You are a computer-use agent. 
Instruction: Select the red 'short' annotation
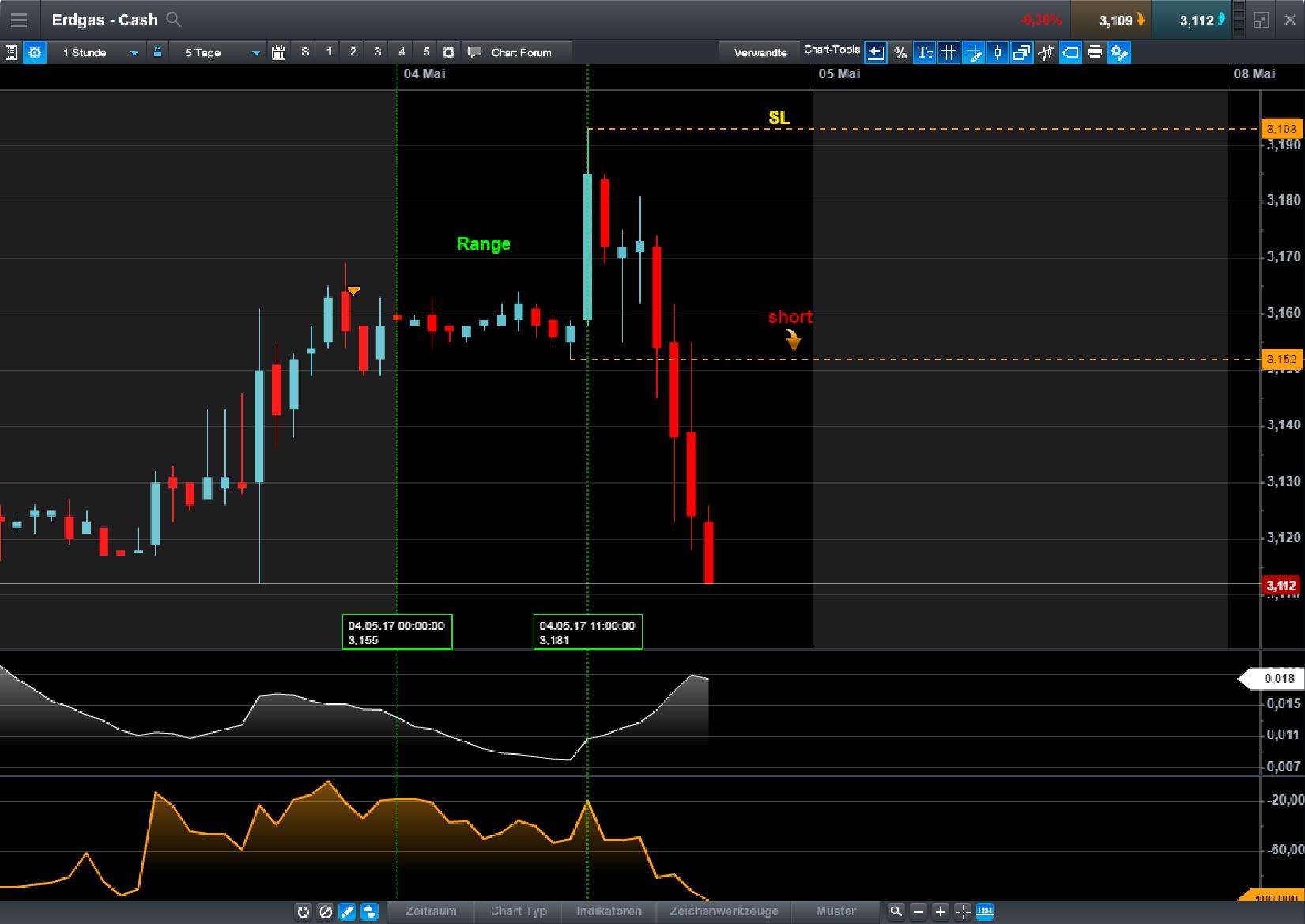tap(790, 317)
